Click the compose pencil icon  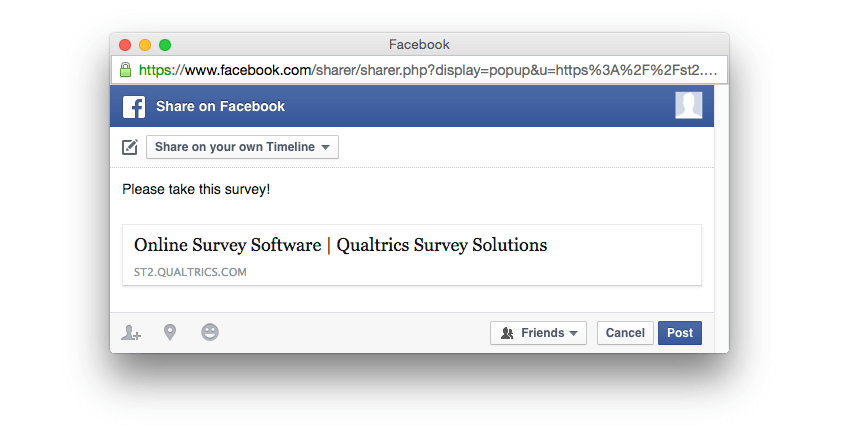click(x=130, y=148)
